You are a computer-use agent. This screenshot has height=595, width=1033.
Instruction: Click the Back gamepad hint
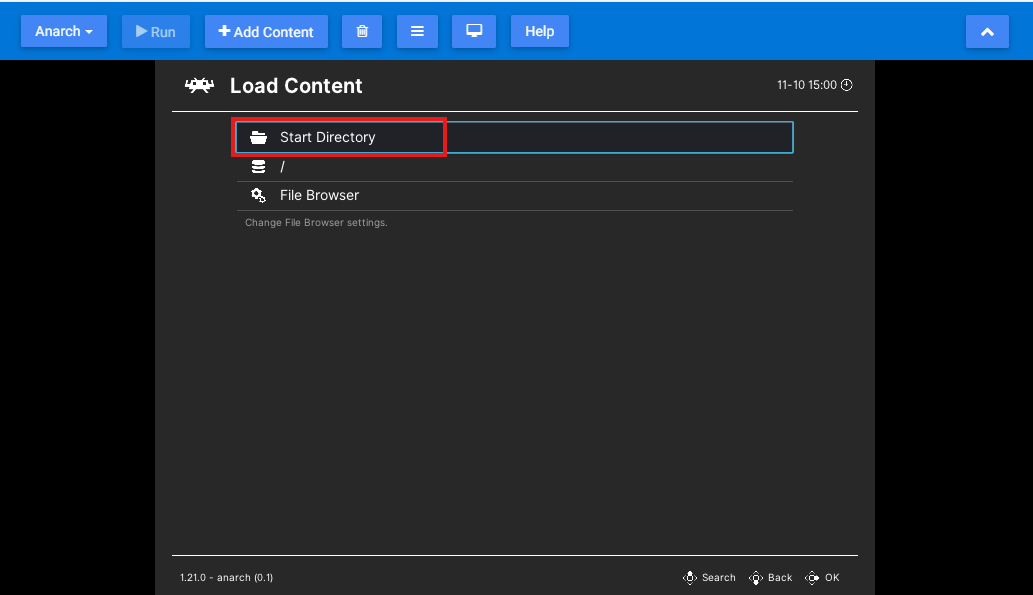click(772, 577)
